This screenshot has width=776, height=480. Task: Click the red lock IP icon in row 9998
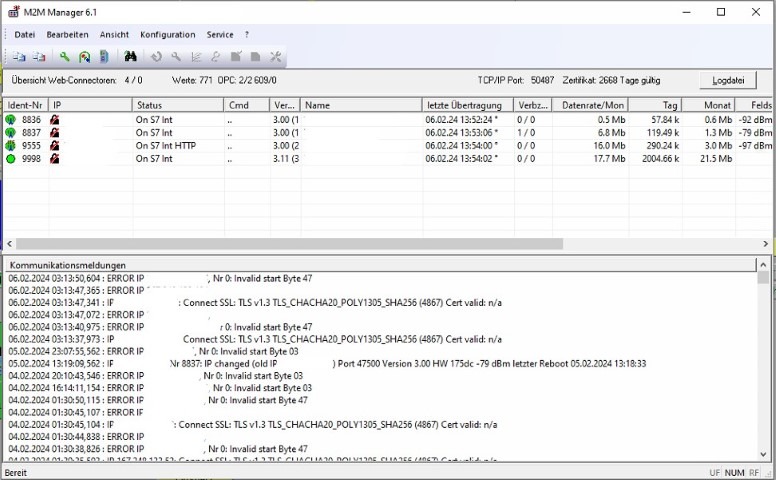pos(54,159)
